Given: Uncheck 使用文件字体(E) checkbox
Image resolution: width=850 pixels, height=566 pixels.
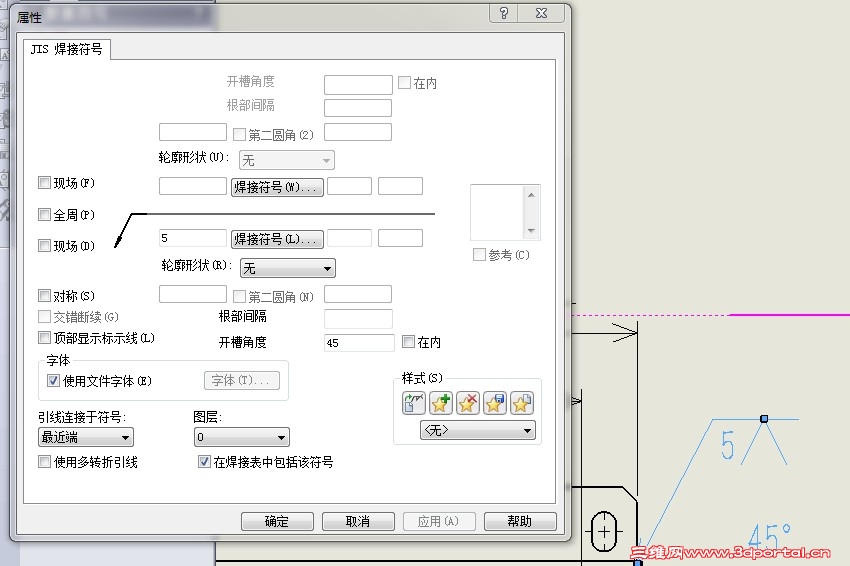Looking at the screenshot, I should 53,381.
